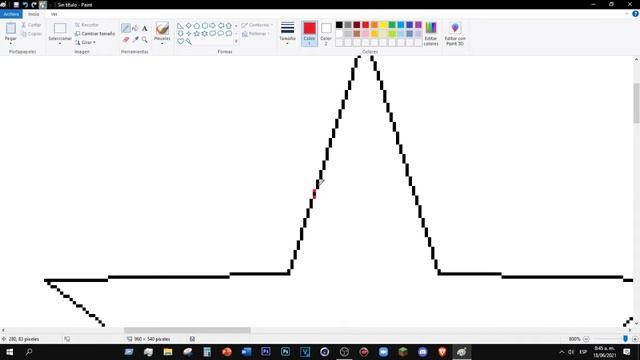Pick the six-point star shape
The height and width of the screenshot is (360, 640).
click(x=204, y=33)
